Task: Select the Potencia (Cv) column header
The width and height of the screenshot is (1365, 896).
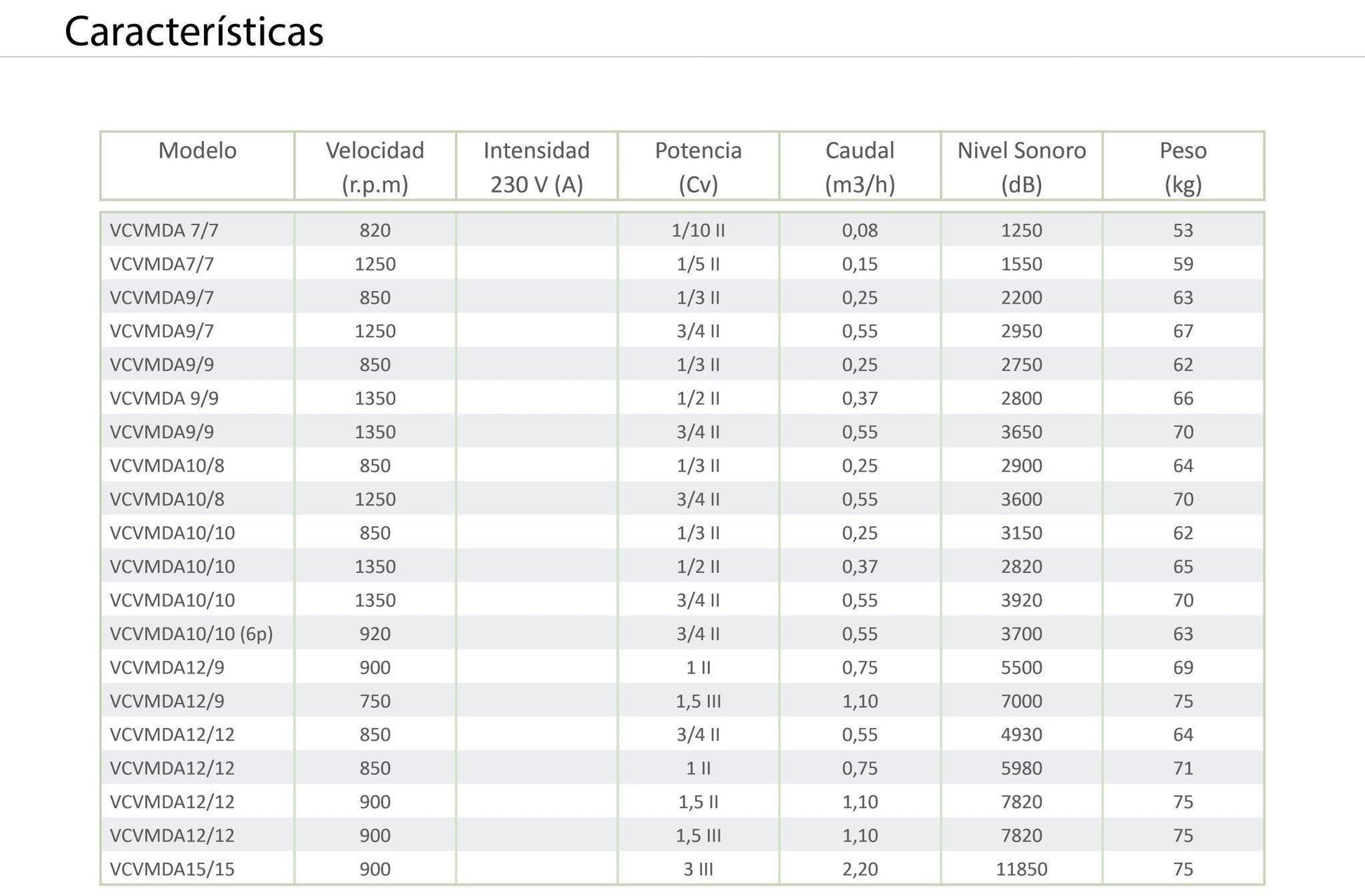Action: pyautogui.click(x=699, y=167)
